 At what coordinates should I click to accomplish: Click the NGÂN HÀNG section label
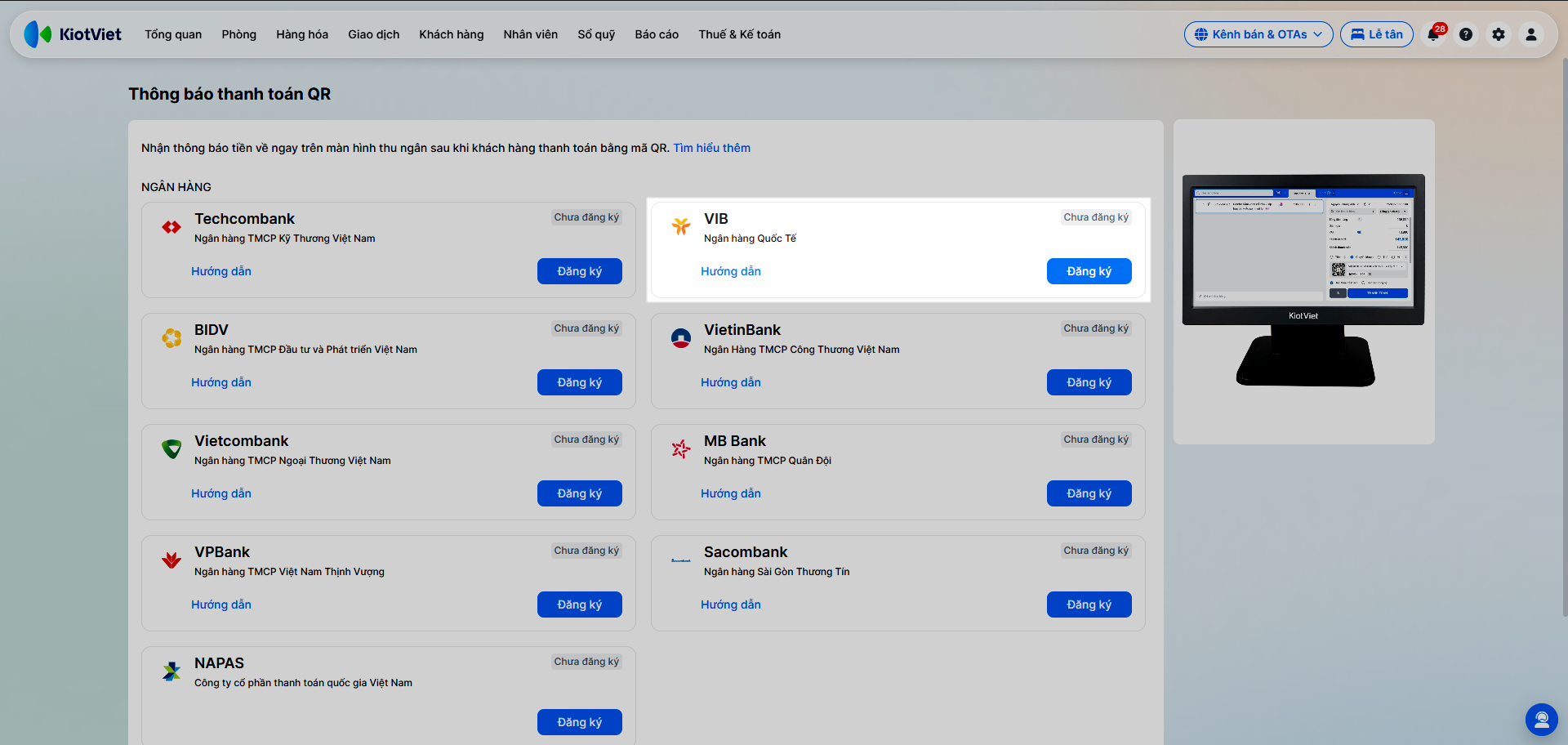[176, 187]
